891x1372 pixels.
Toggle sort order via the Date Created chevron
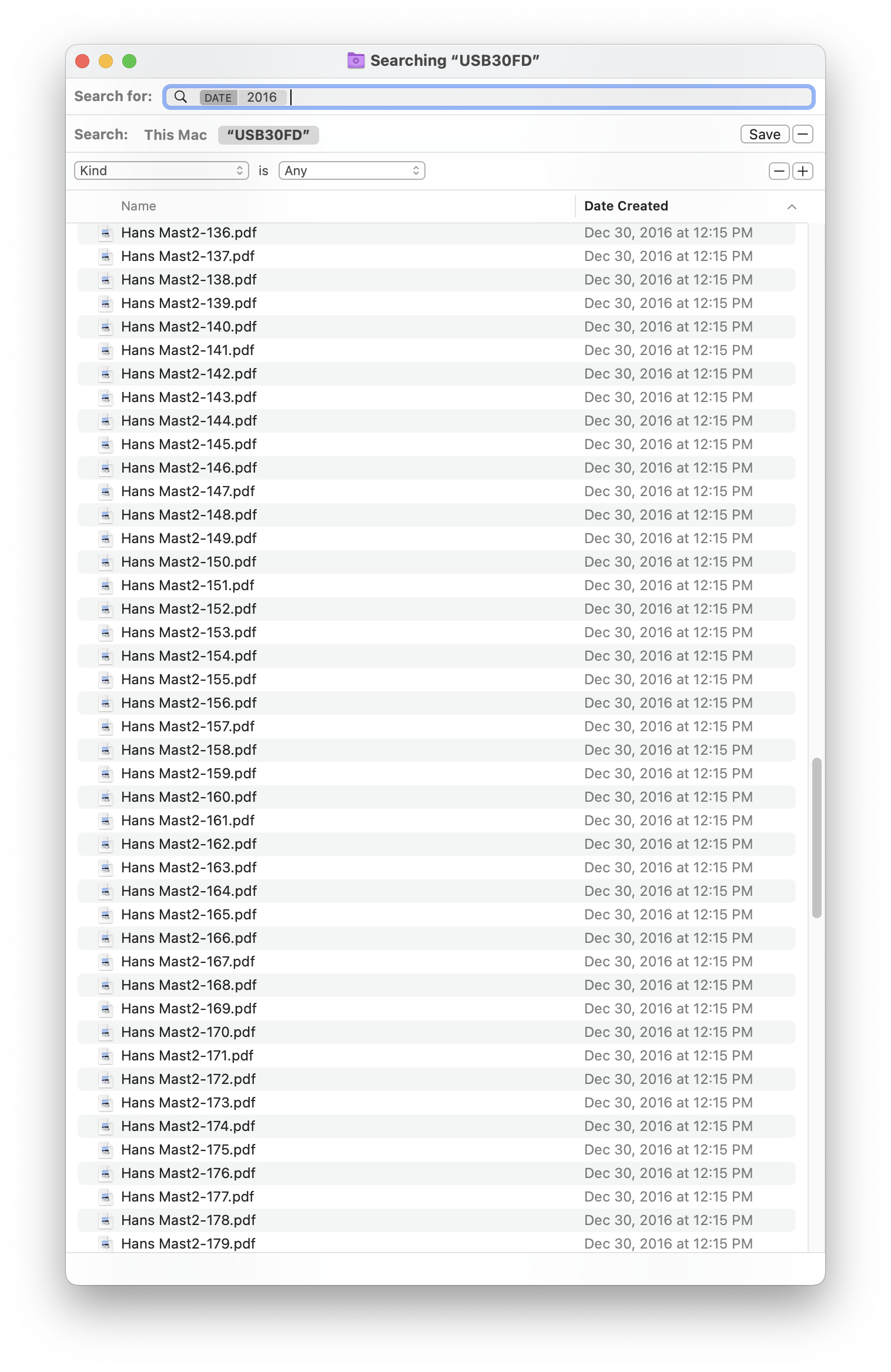(792, 206)
